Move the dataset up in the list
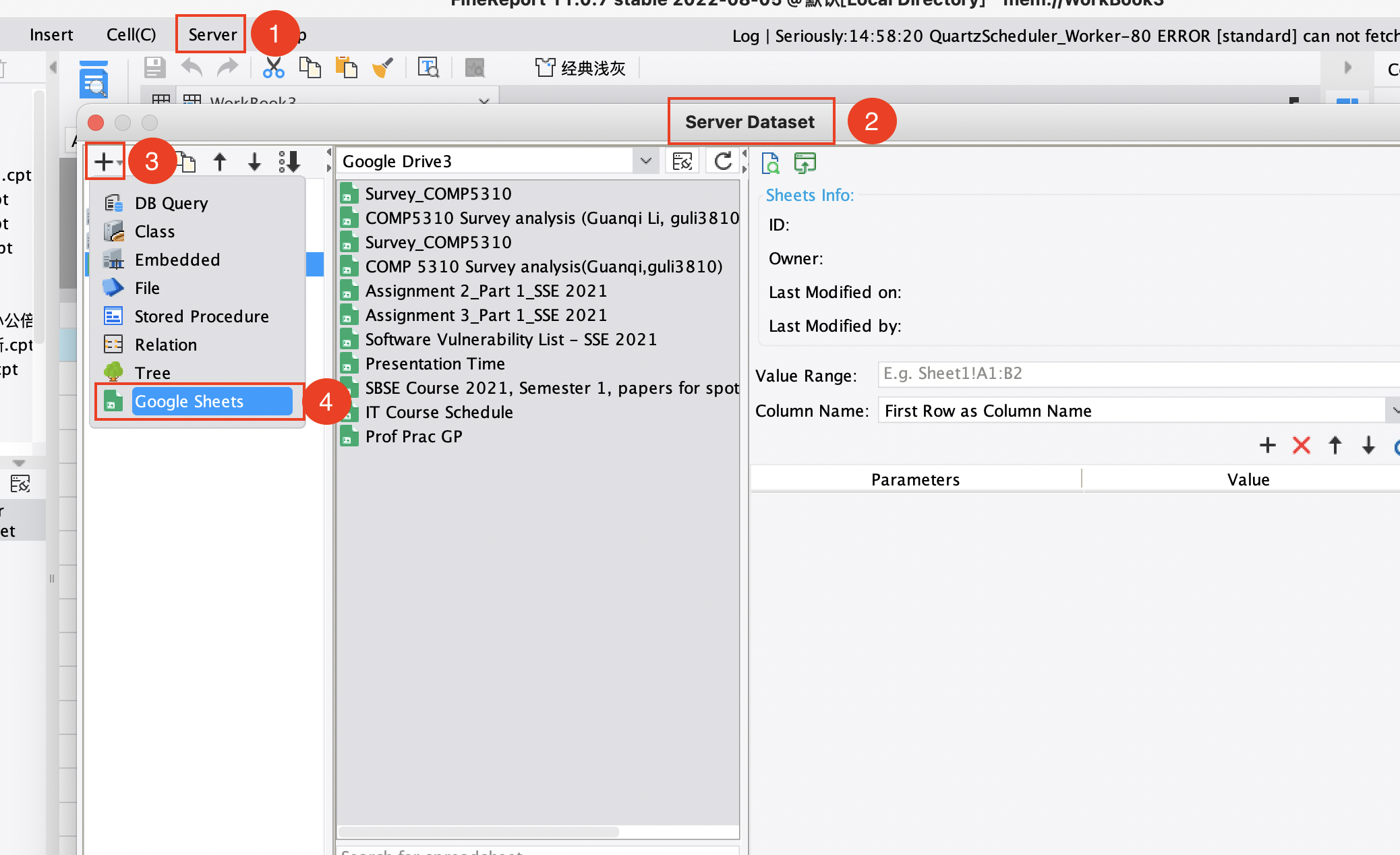1400x855 pixels. pyautogui.click(x=220, y=161)
